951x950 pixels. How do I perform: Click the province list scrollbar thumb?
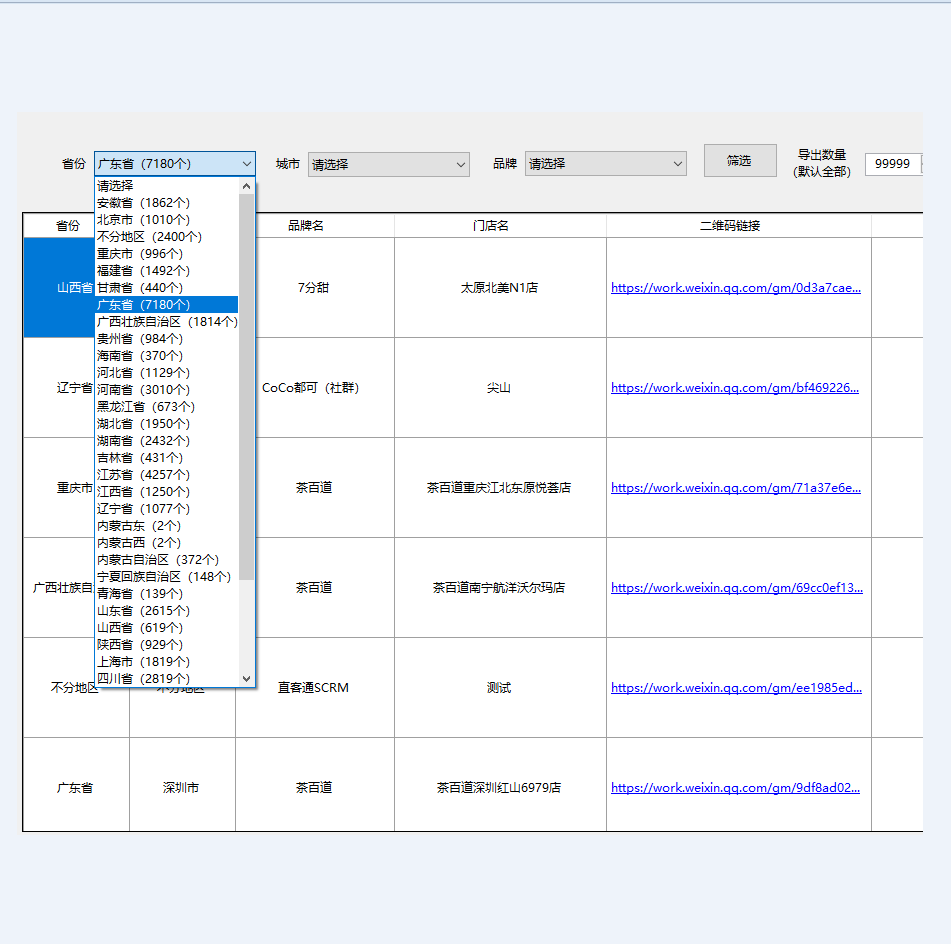[247, 385]
